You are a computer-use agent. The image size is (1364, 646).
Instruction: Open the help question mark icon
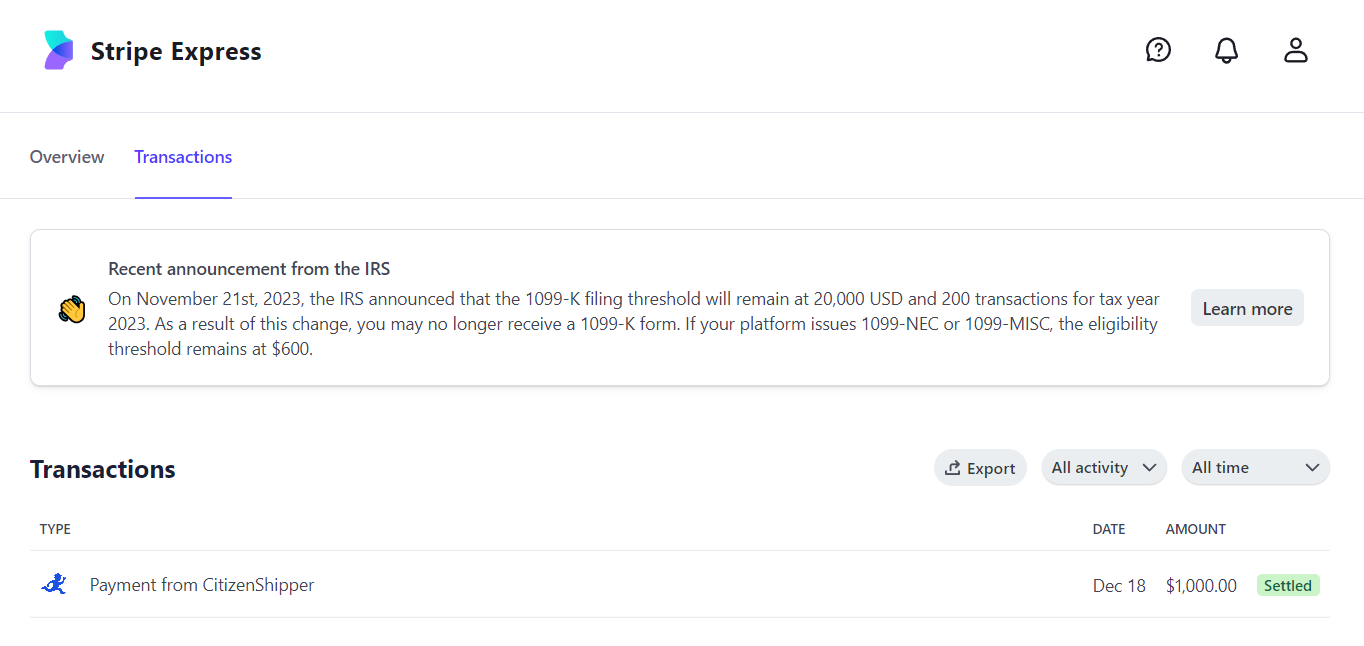coord(1158,50)
